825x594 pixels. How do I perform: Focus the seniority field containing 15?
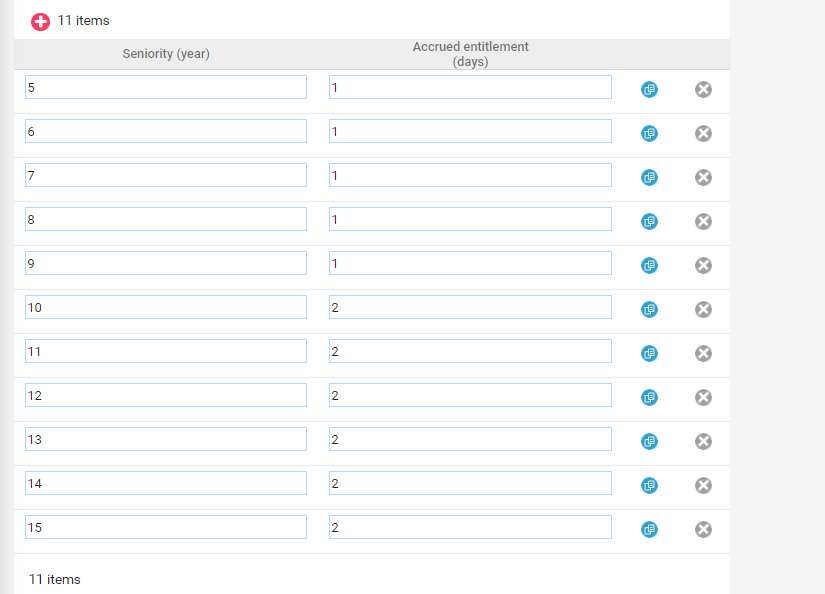click(166, 527)
